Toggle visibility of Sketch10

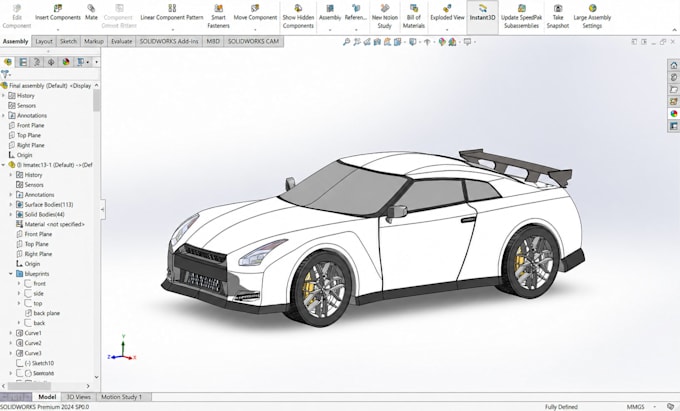click(x=20, y=363)
